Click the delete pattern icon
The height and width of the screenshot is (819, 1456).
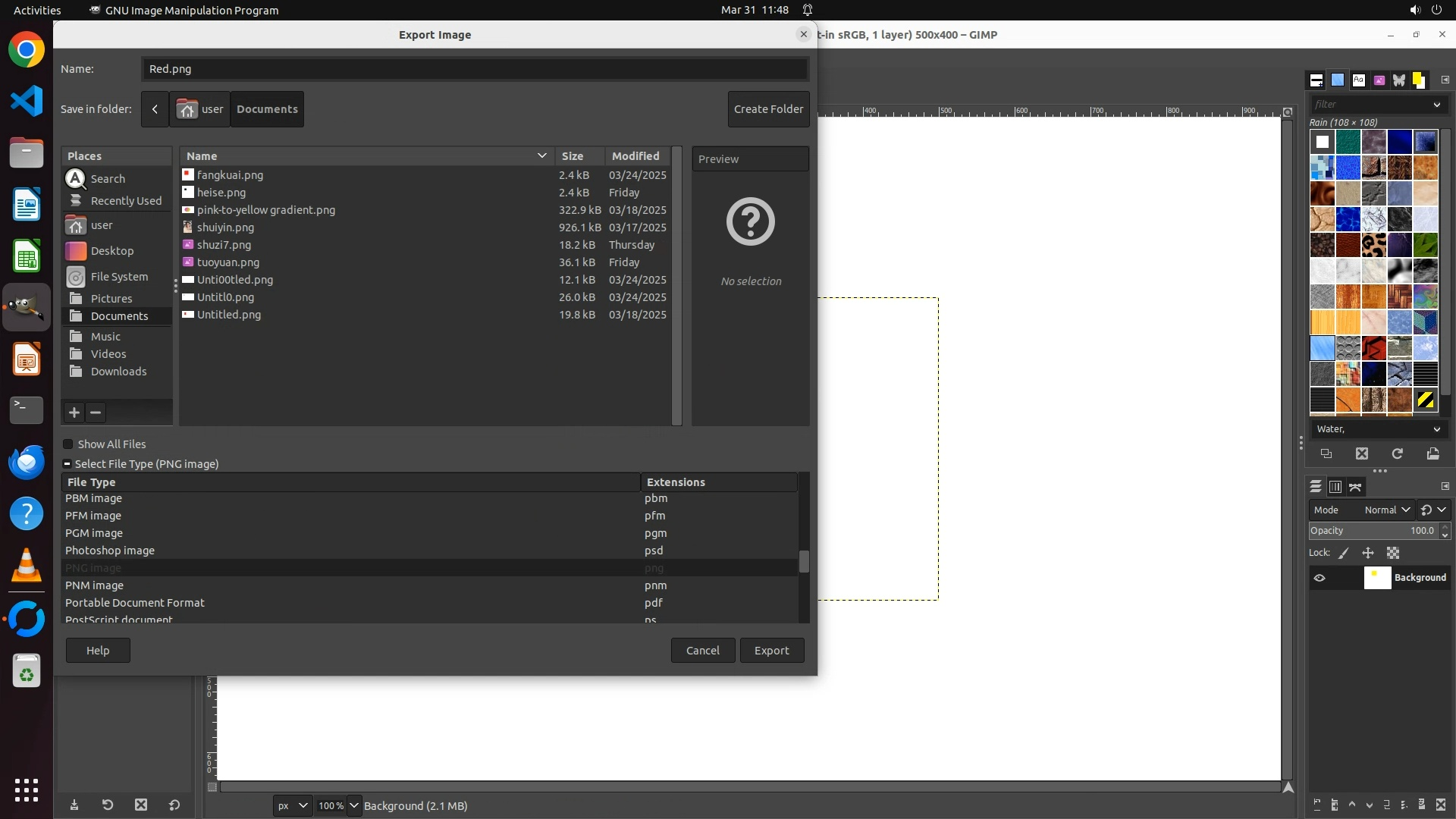[x=1362, y=453]
